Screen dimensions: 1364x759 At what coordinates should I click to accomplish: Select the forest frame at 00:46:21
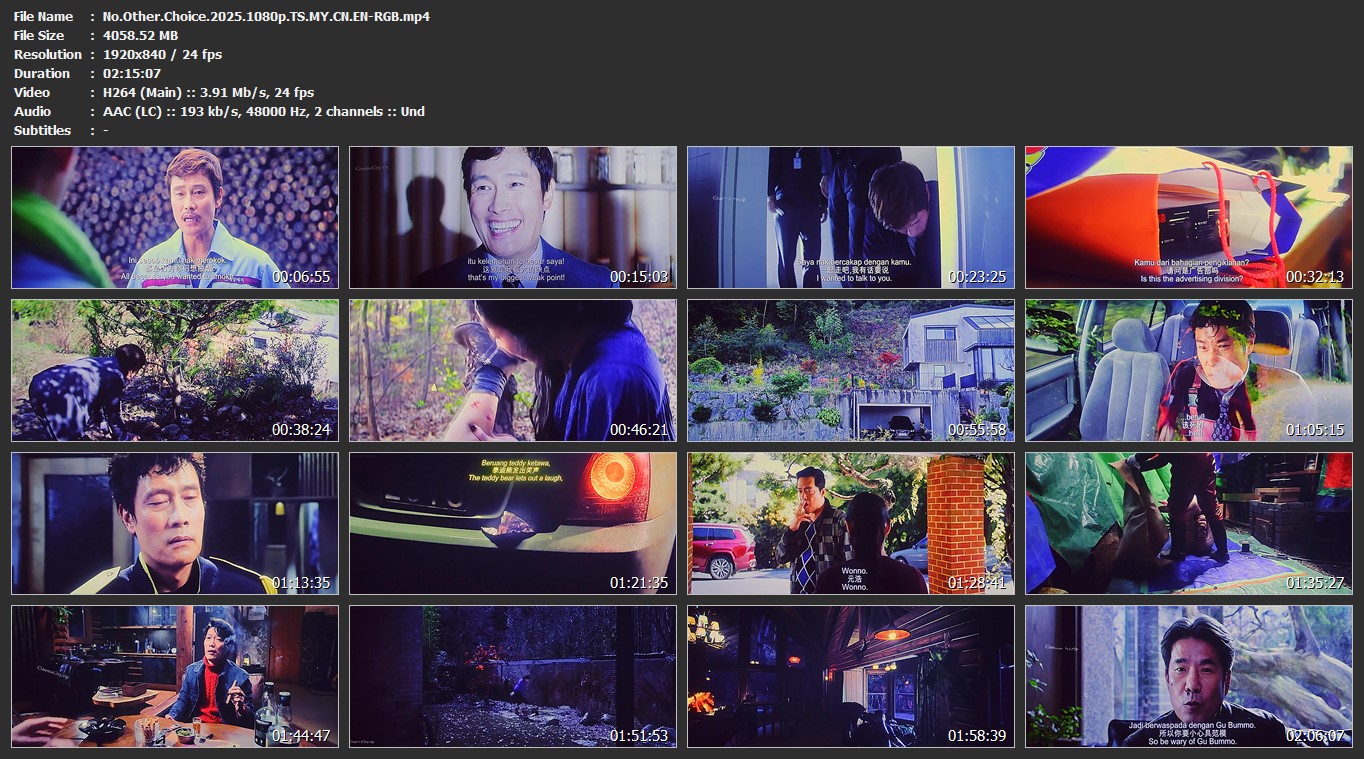pos(513,370)
